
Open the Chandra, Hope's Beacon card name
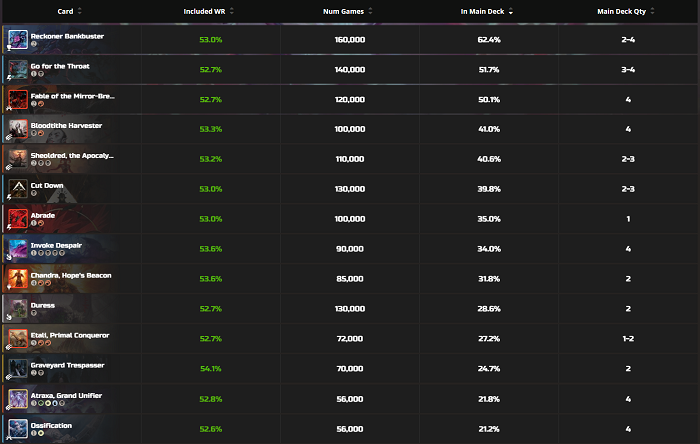click(71, 275)
